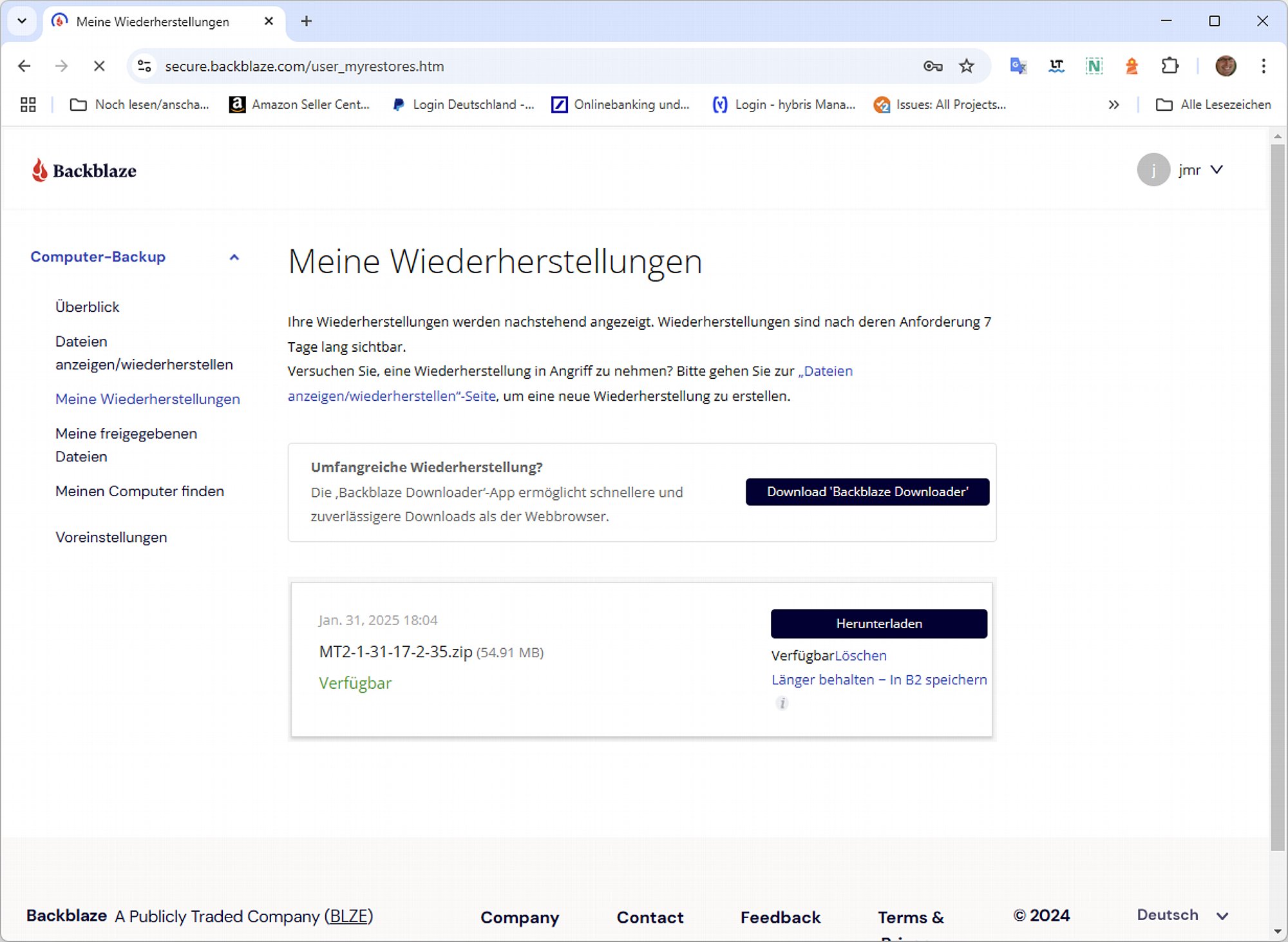
Task: Open the apps grid in bookmarks bar
Action: point(28,104)
